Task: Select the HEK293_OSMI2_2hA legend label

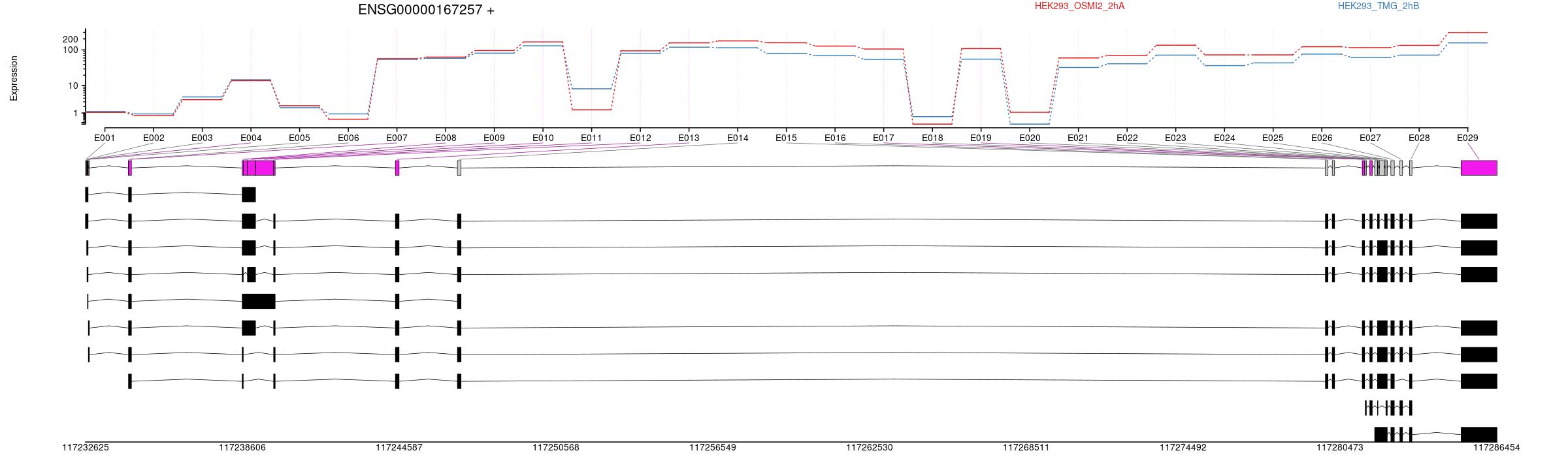Action: (x=1079, y=6)
